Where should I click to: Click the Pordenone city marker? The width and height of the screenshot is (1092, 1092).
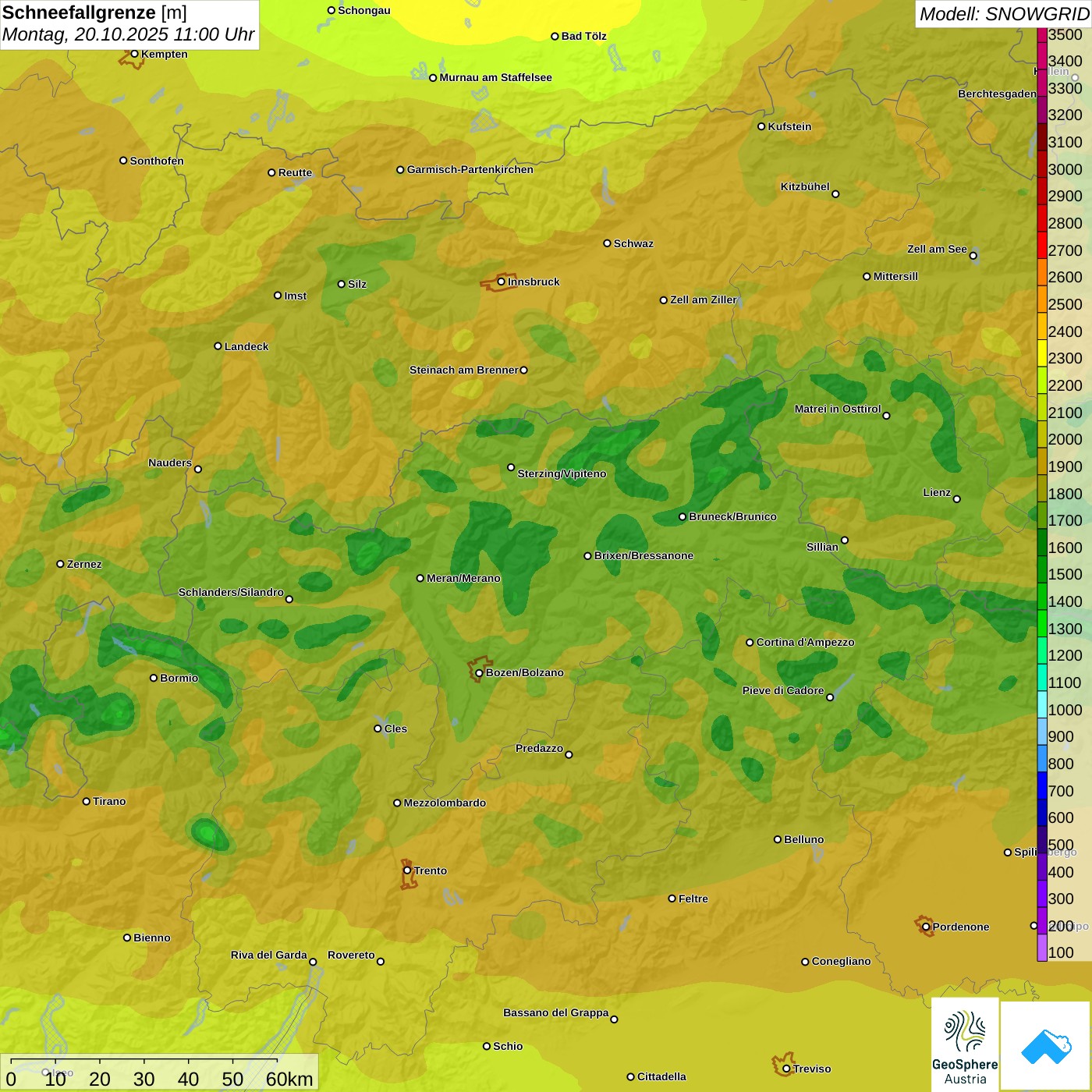point(926,927)
